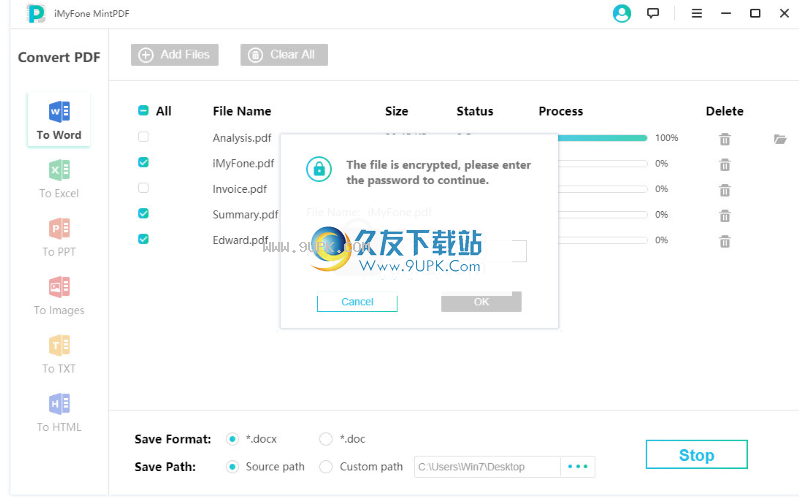Cancel the password dialog
The height and width of the screenshot is (499, 799).
(x=357, y=301)
